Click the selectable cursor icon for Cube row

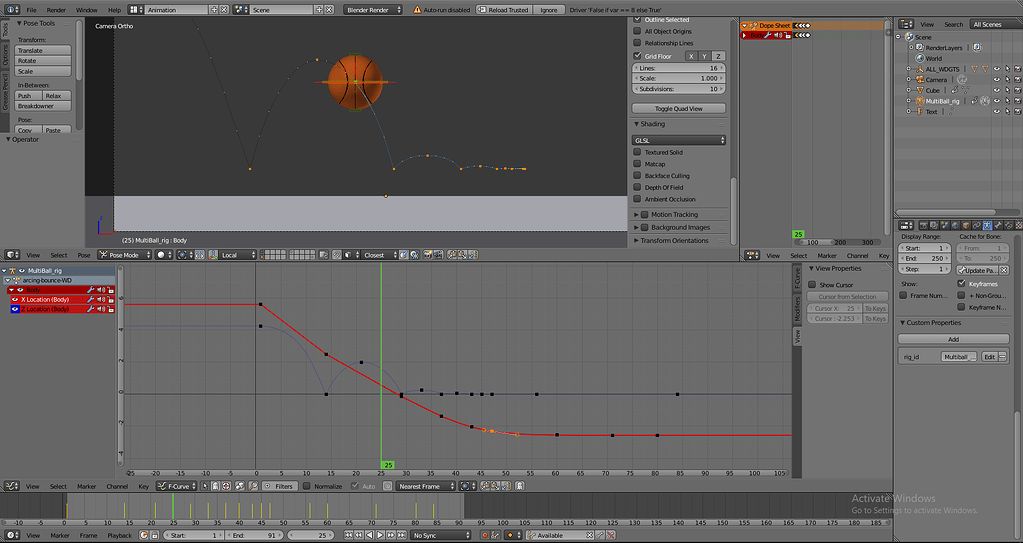1007,90
